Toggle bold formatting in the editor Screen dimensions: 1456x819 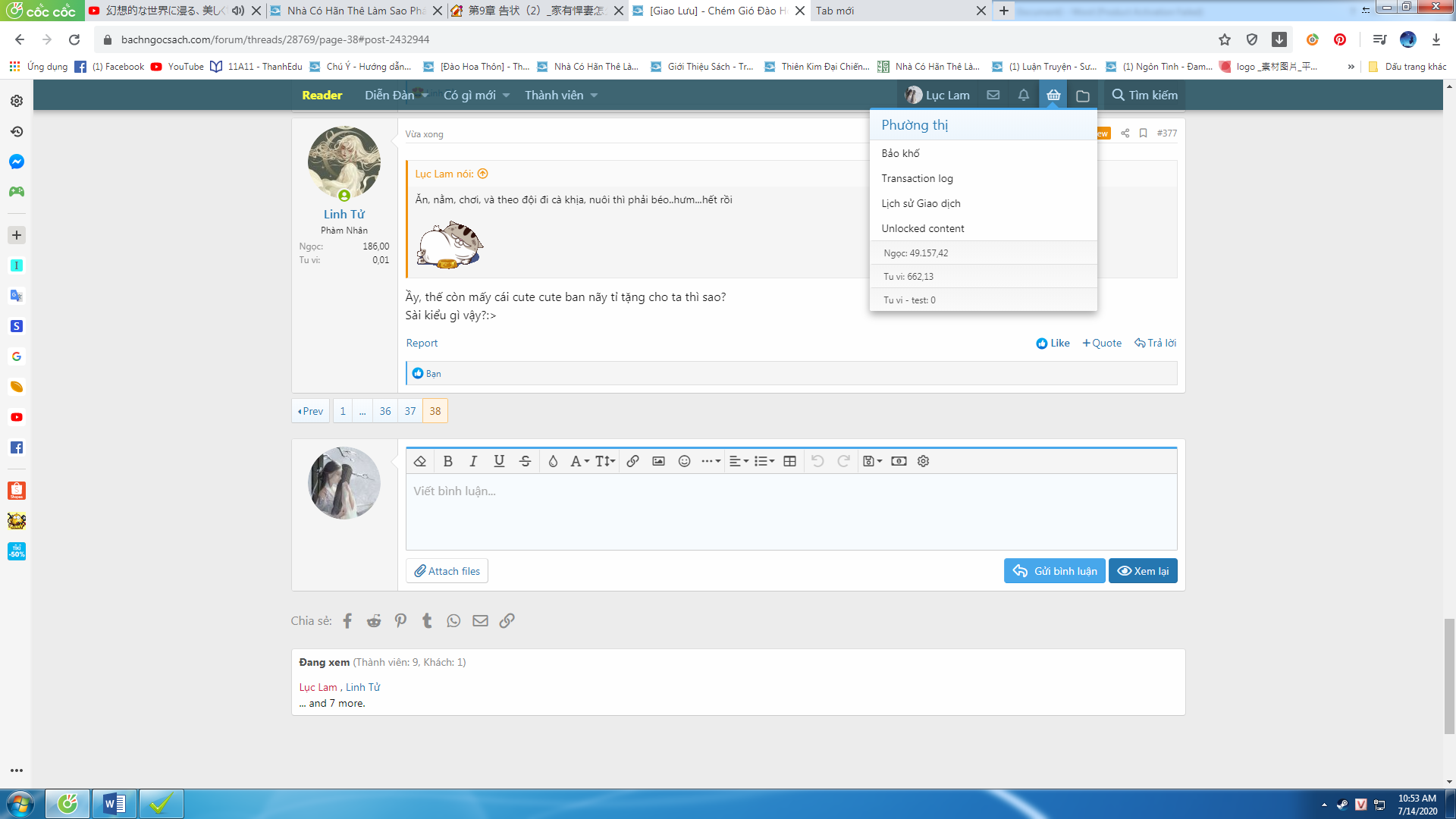point(447,461)
